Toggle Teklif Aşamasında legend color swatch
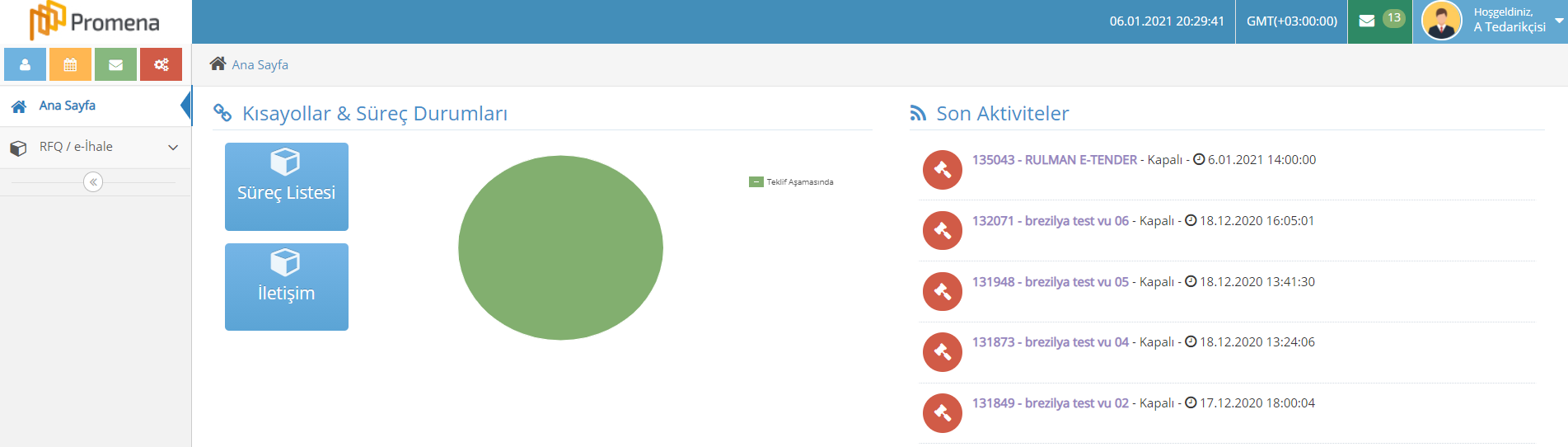Screen dimensions: 1568x447 pyautogui.click(x=756, y=182)
